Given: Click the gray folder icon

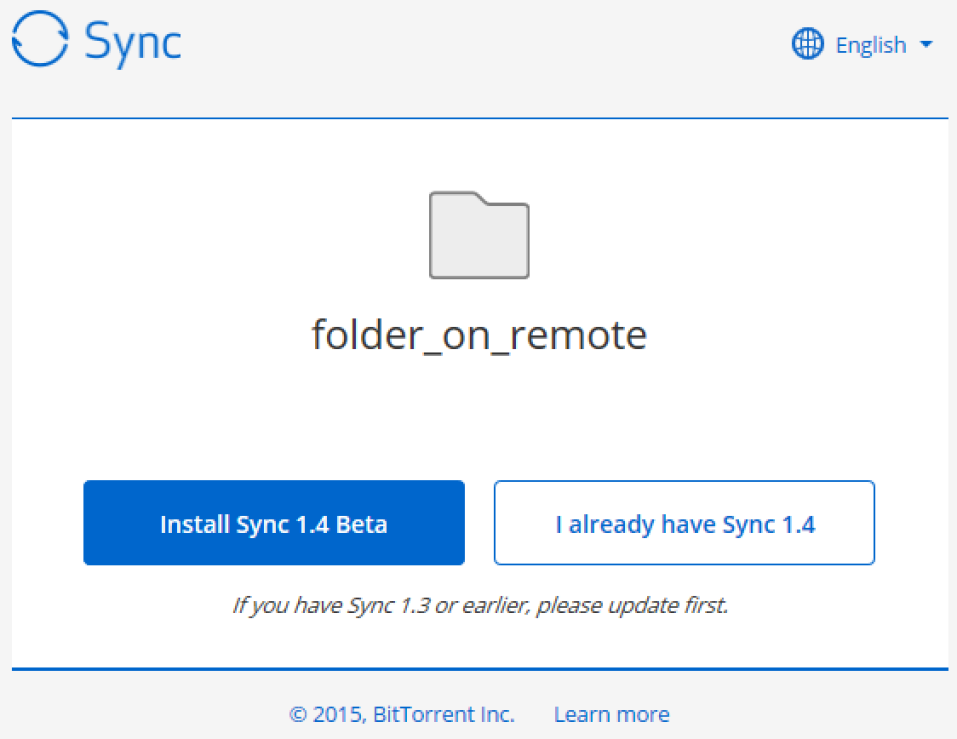Looking at the screenshot, I should click(x=479, y=235).
